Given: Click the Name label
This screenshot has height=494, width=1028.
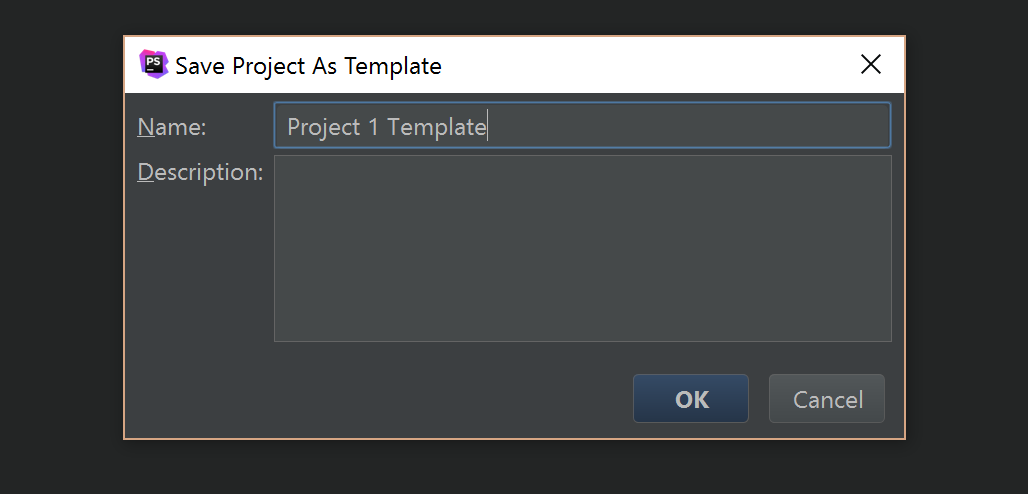Looking at the screenshot, I should click(172, 127).
